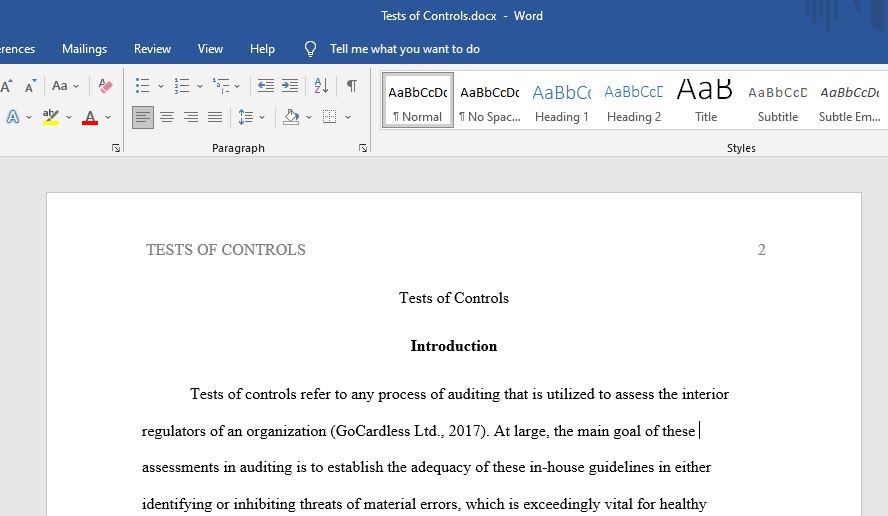888x516 pixels.
Task: Sort the selected text alphabetically
Action: click(321, 86)
